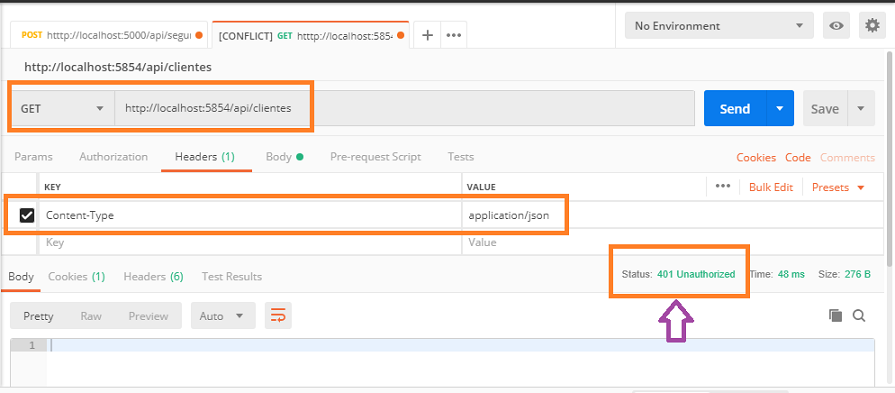Open header column options three-dot icon
Viewport: 895px width, 393px height.
click(723, 187)
